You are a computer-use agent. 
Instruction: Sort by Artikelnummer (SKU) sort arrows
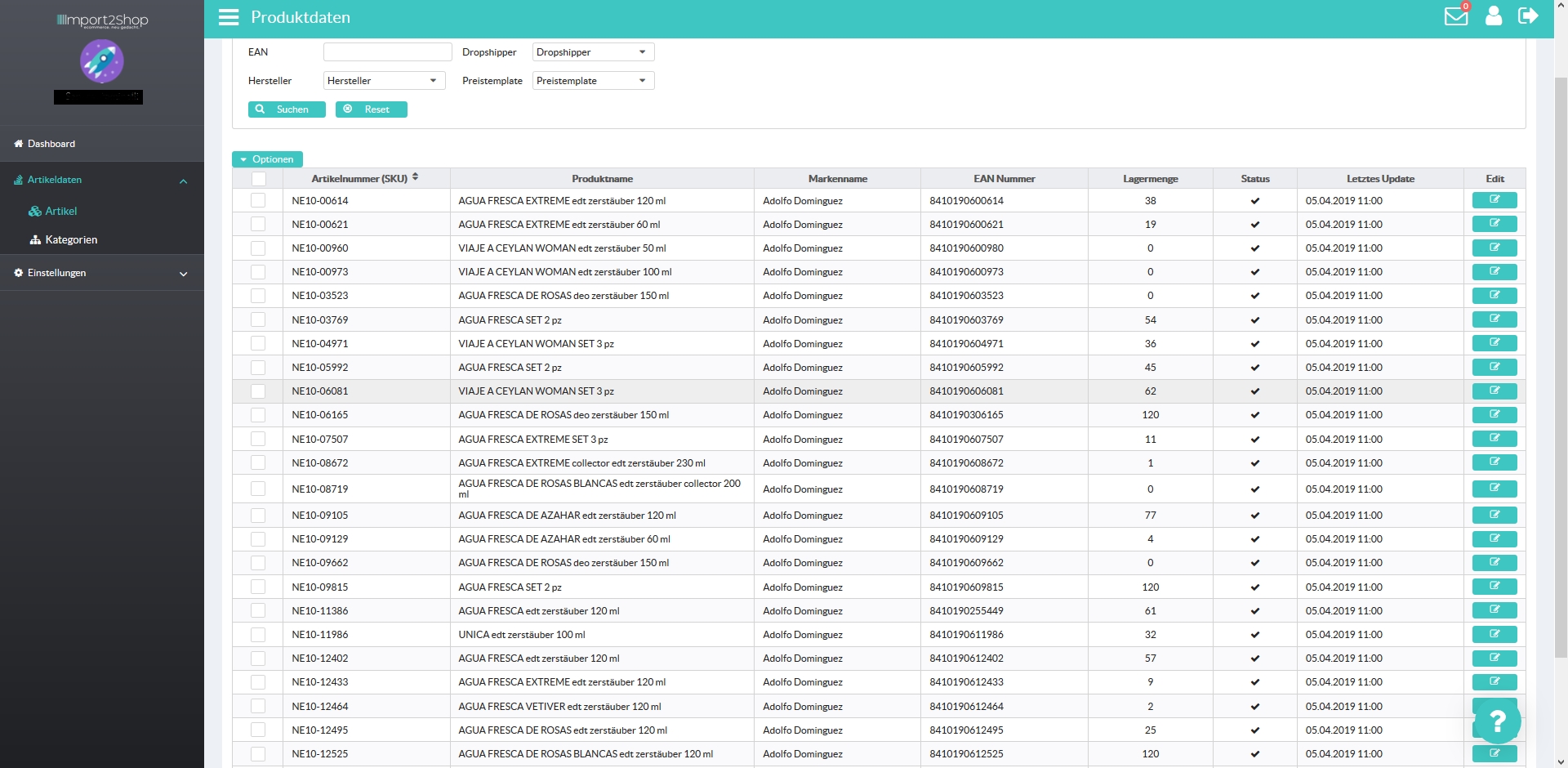pos(415,177)
